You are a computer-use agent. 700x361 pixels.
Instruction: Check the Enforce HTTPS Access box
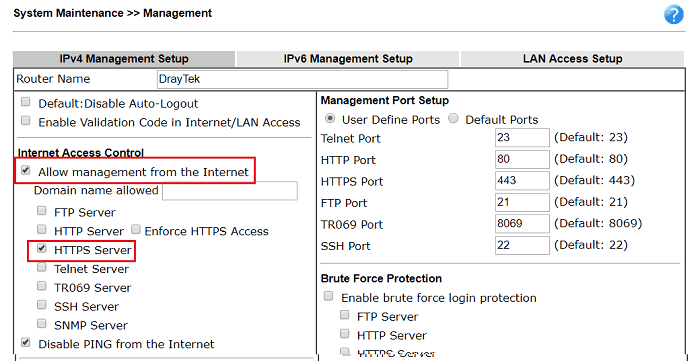tap(136, 230)
